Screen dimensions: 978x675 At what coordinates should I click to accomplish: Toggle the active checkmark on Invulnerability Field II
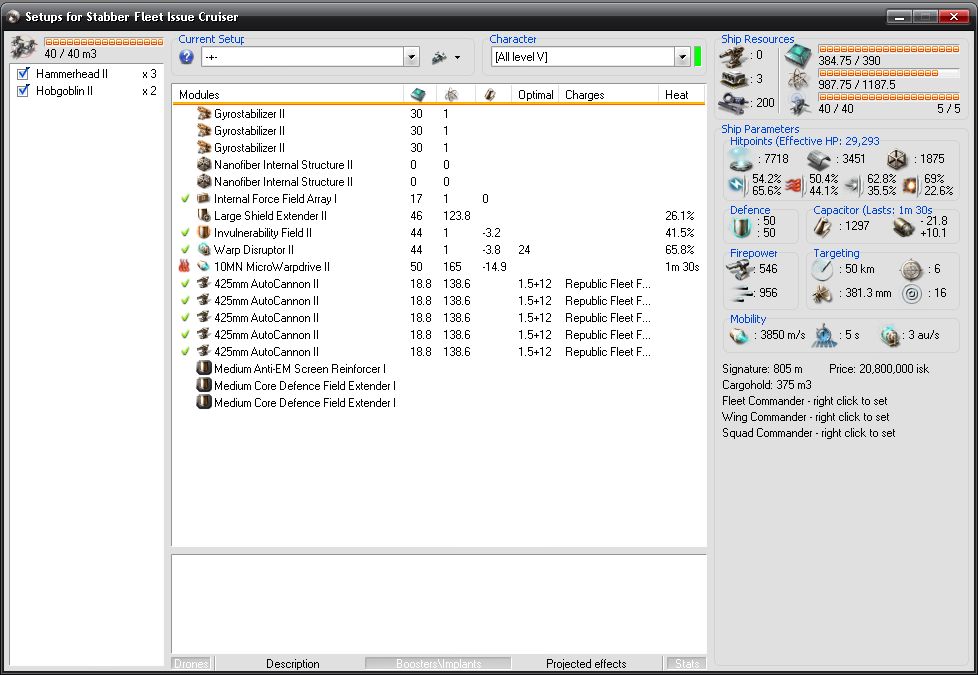(185, 233)
